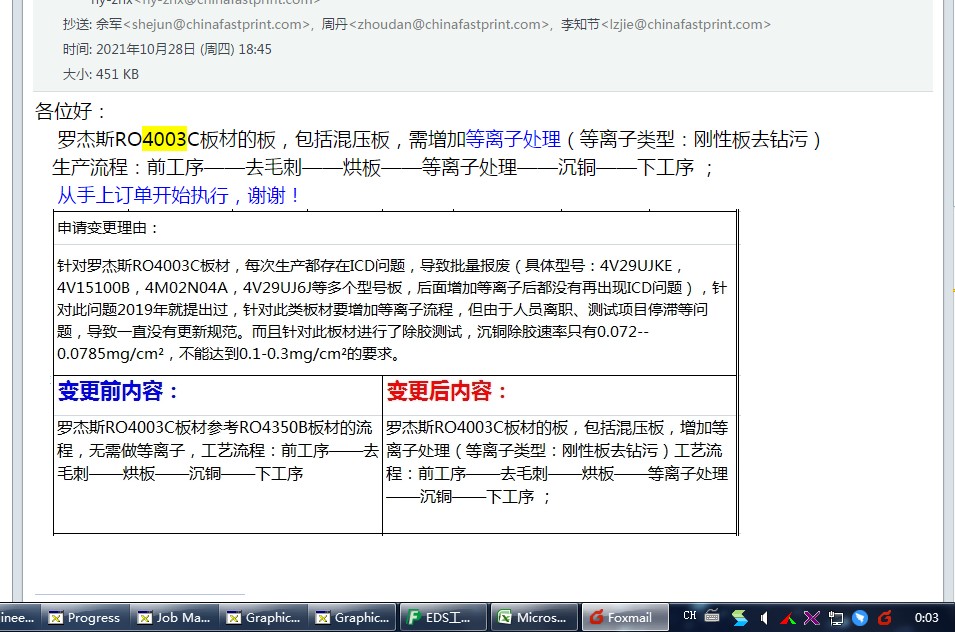The width and height of the screenshot is (955, 632).
Task: Open the volume speaker tray icon
Action: [764, 619]
